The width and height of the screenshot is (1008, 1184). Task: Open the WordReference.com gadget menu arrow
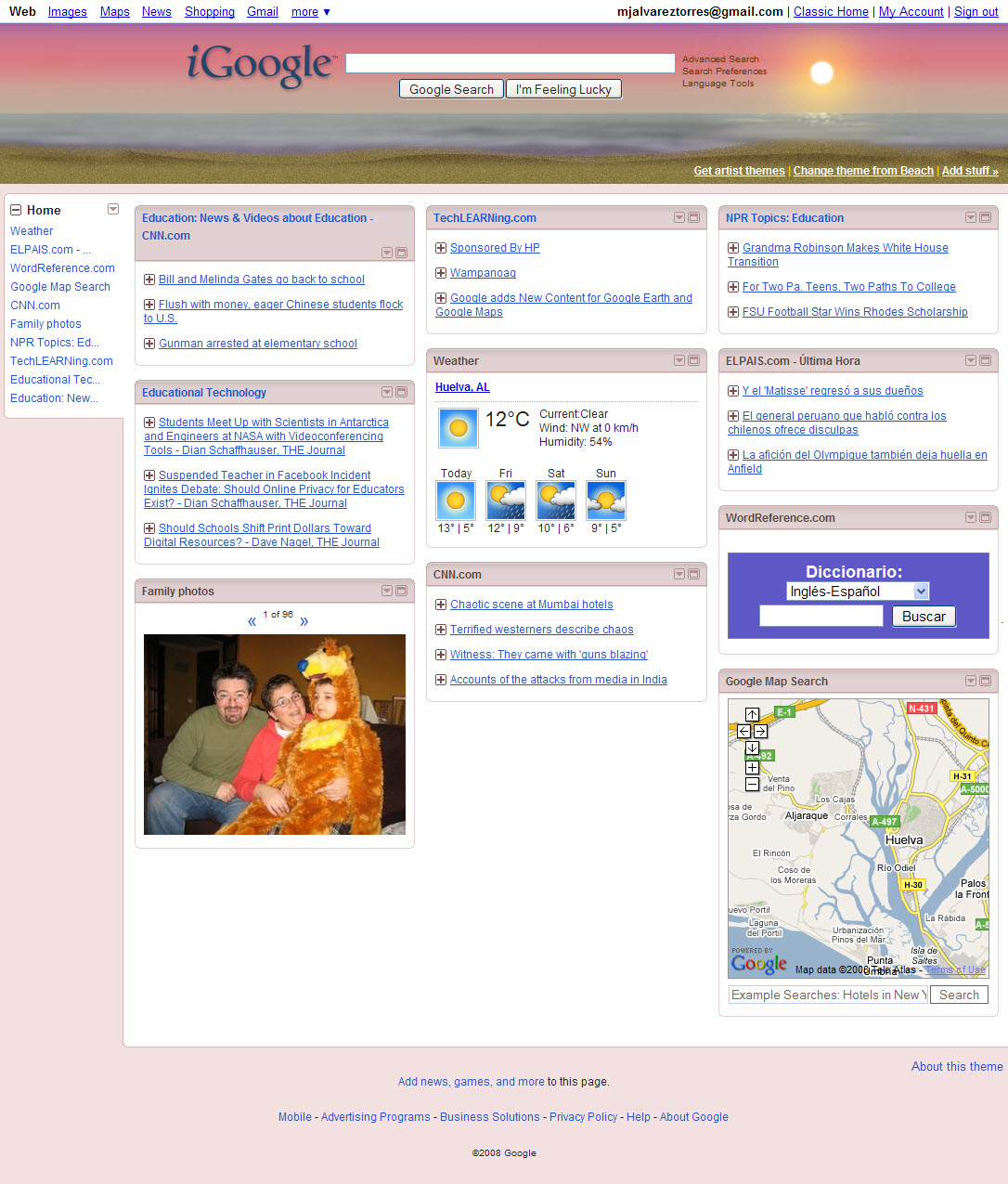(x=971, y=517)
